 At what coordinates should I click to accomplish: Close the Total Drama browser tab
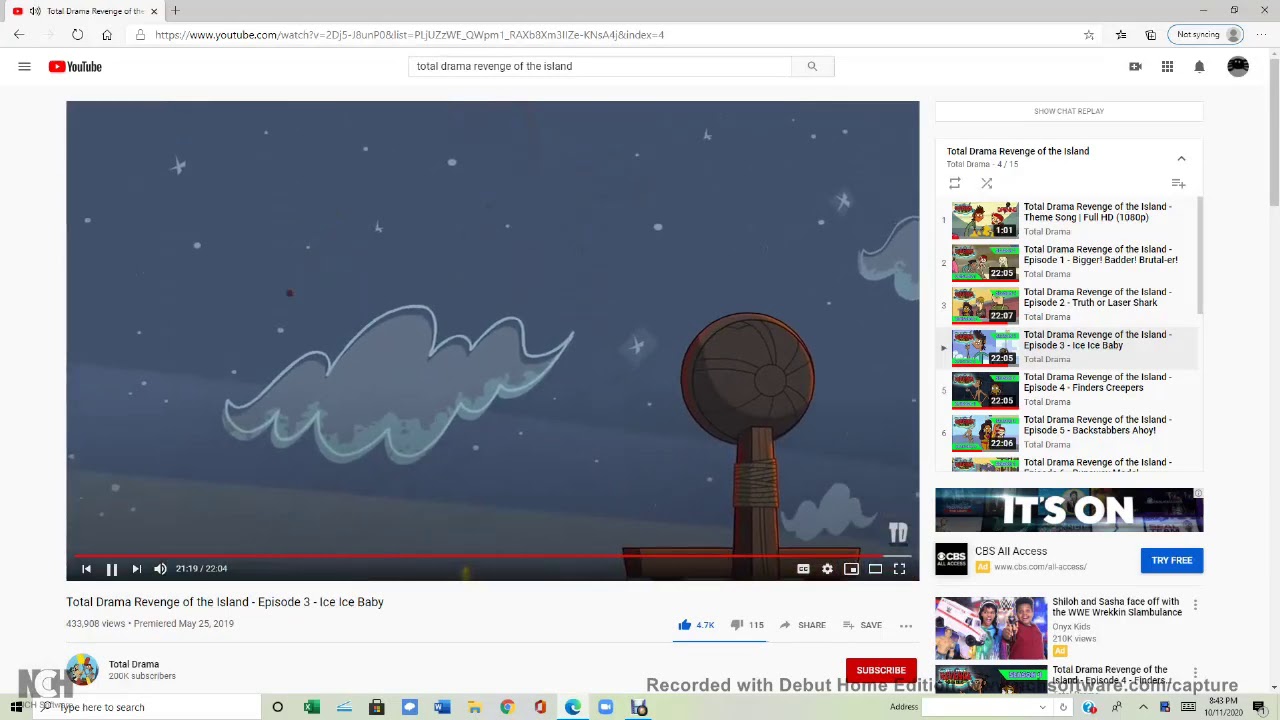[154, 11]
